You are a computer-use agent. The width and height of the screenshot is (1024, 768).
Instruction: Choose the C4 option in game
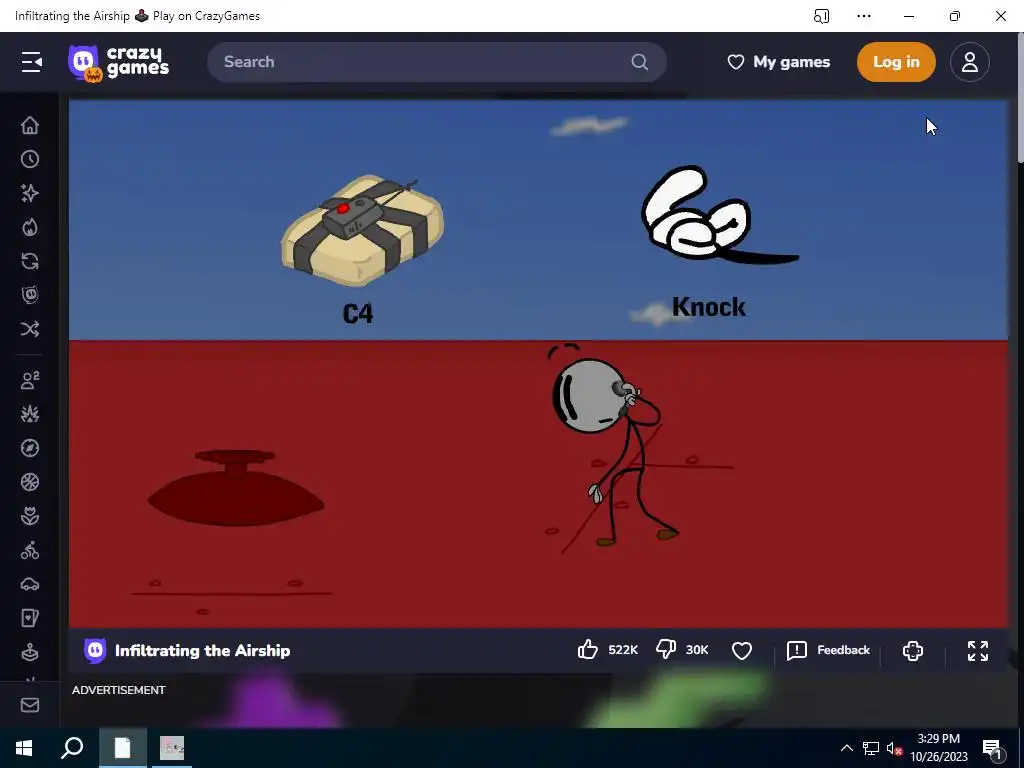tap(362, 249)
